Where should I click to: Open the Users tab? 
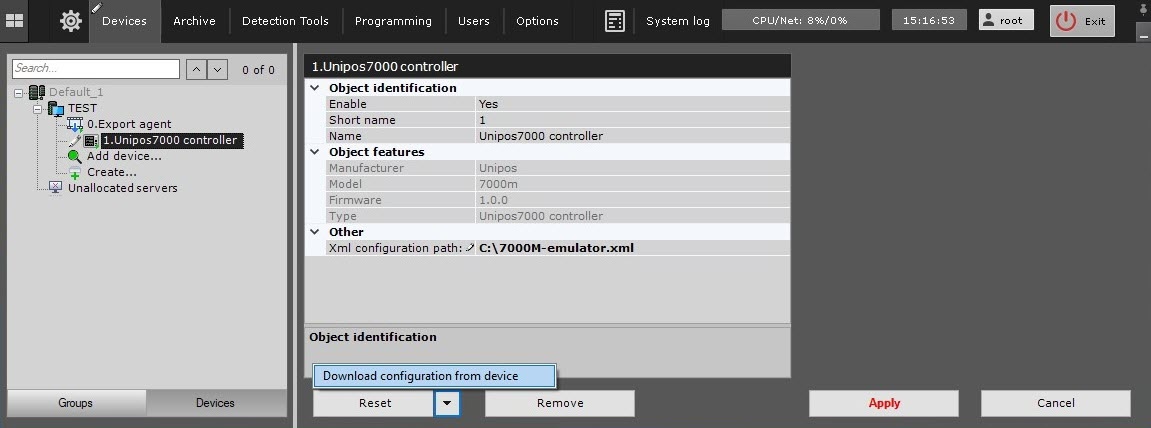point(473,21)
